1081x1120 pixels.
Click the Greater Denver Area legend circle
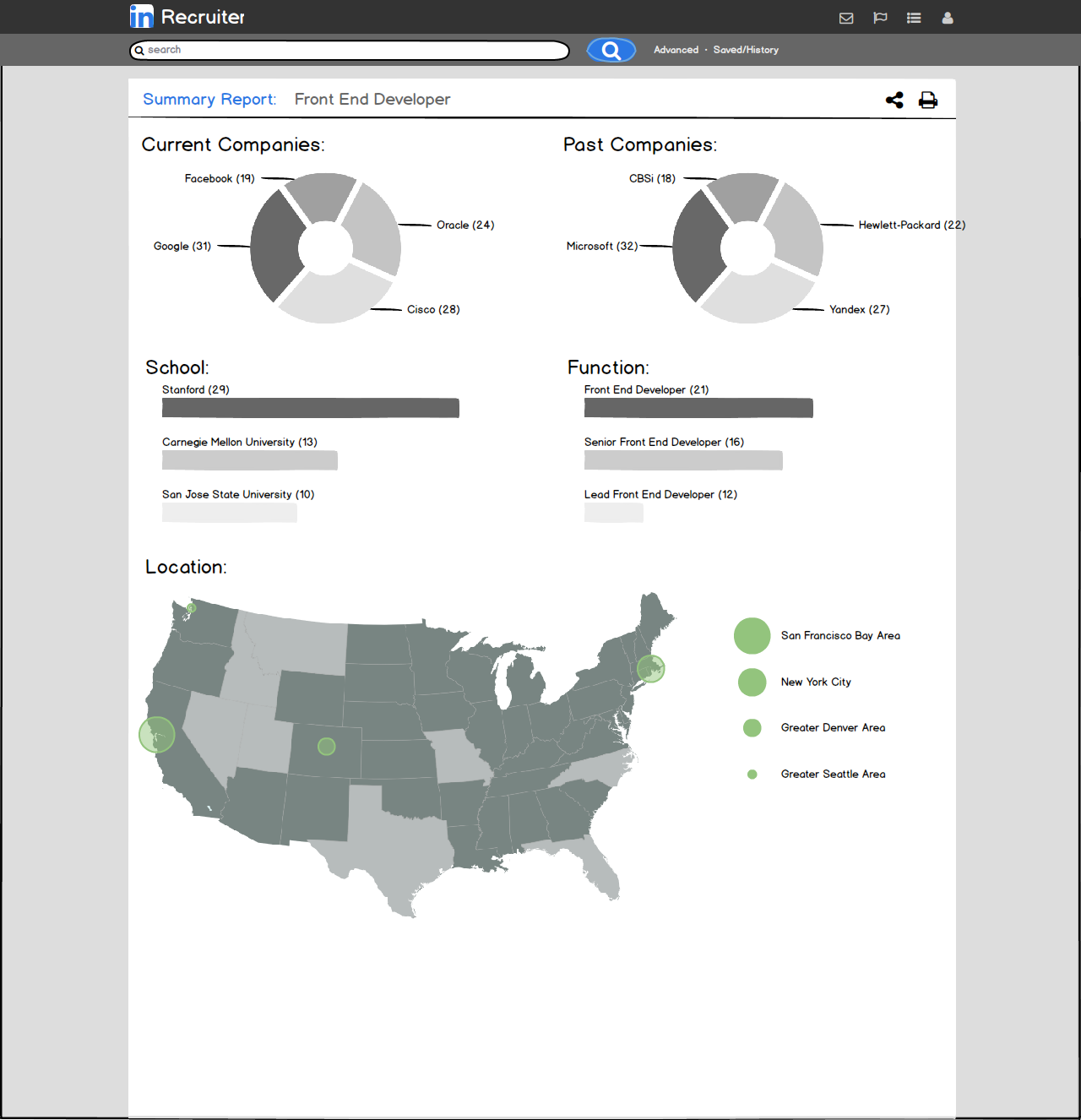pos(752,728)
